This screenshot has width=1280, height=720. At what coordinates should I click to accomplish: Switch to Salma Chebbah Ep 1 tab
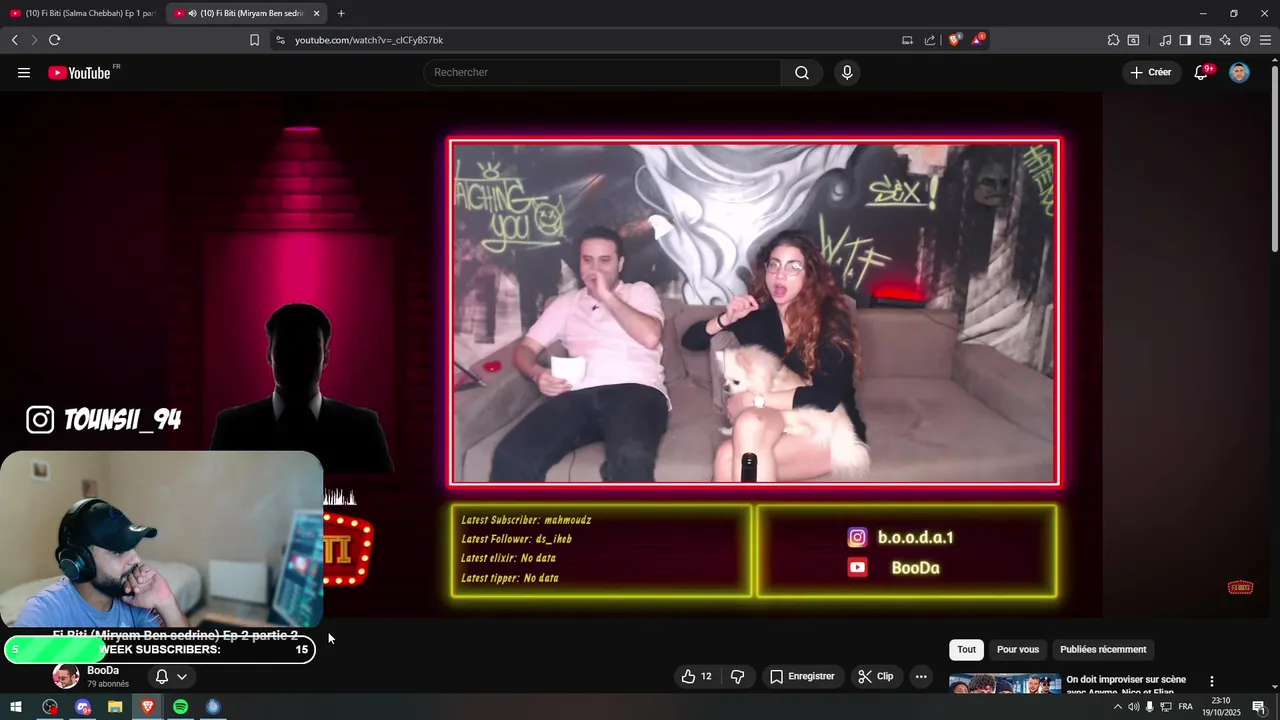[83, 13]
